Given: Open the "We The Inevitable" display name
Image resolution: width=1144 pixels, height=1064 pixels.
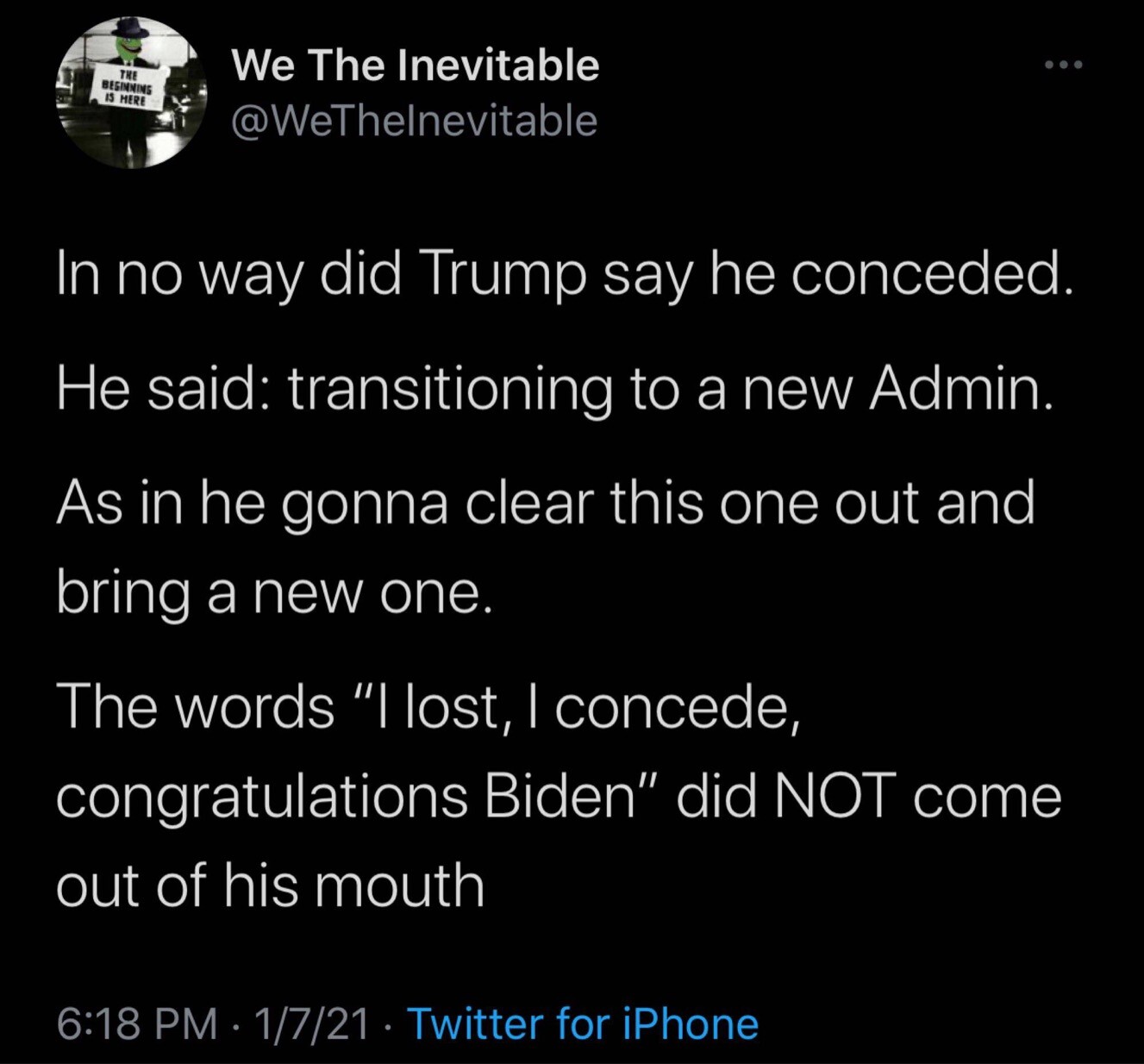Looking at the screenshot, I should click(x=415, y=65).
